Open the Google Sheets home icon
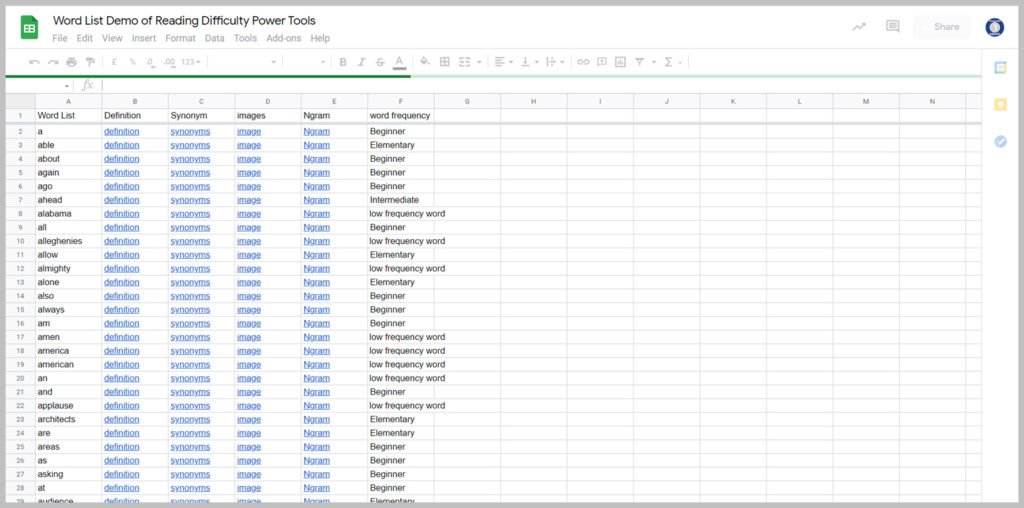 [29, 27]
